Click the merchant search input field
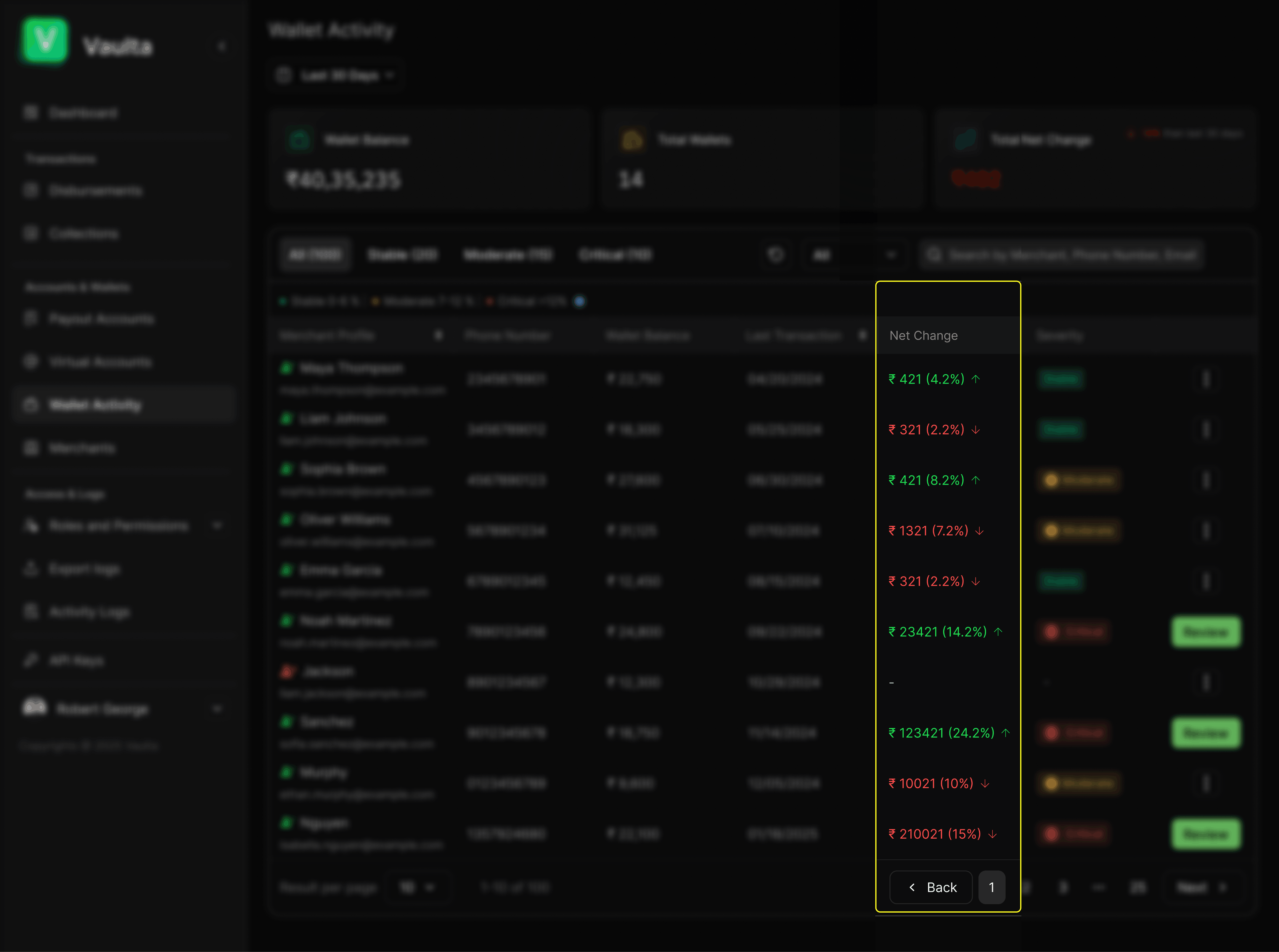 tap(1066, 254)
